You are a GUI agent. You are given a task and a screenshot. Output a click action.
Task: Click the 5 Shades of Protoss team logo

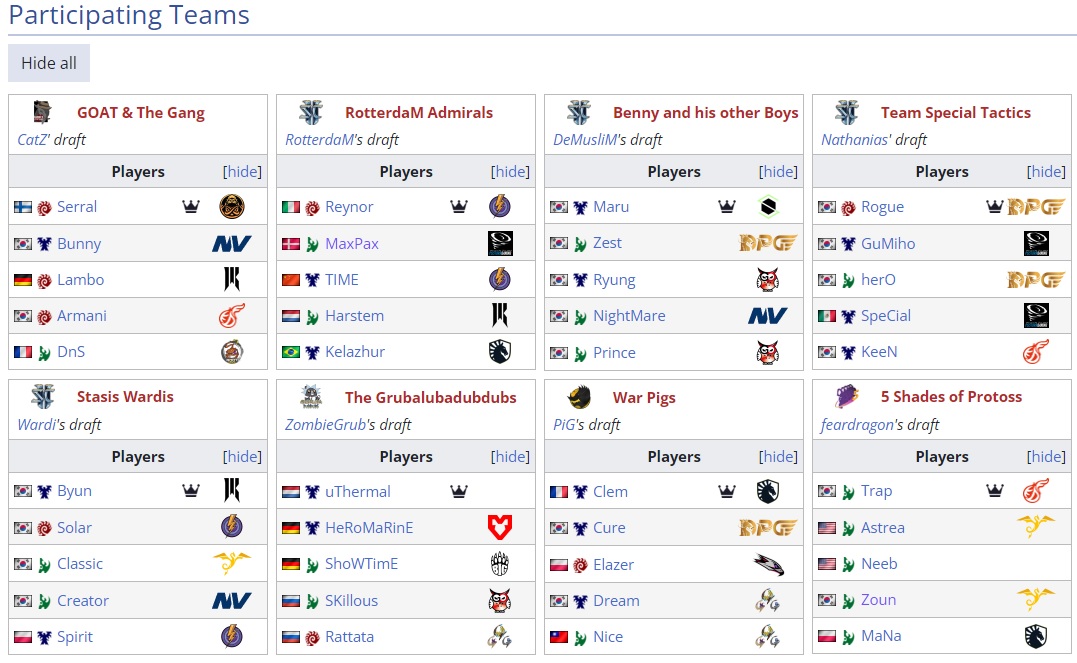coord(846,397)
